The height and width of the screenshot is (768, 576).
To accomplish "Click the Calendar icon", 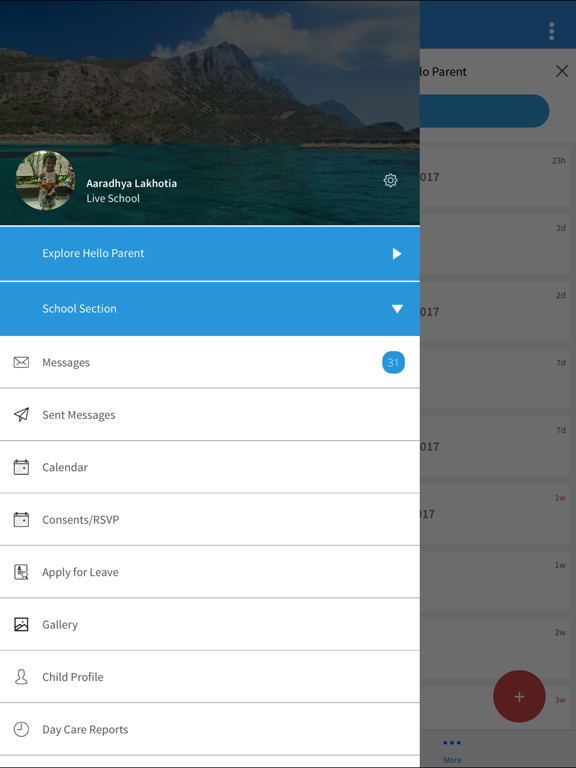I will pos(21,467).
